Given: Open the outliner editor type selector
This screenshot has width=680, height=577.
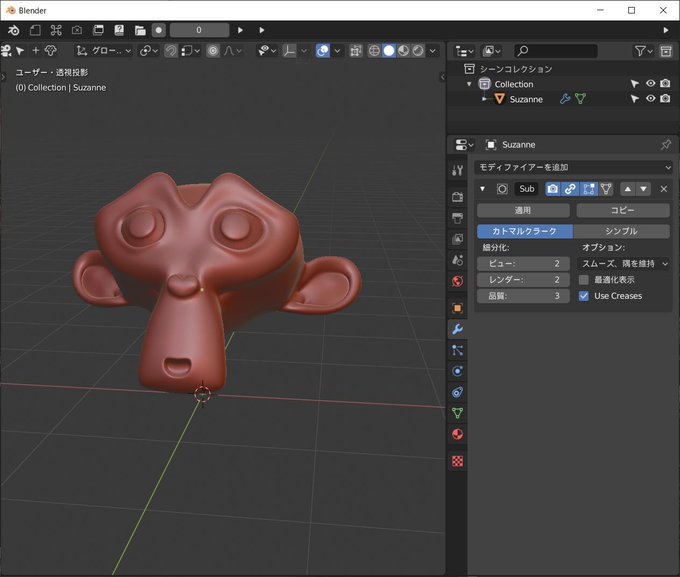Looking at the screenshot, I should click(464, 51).
